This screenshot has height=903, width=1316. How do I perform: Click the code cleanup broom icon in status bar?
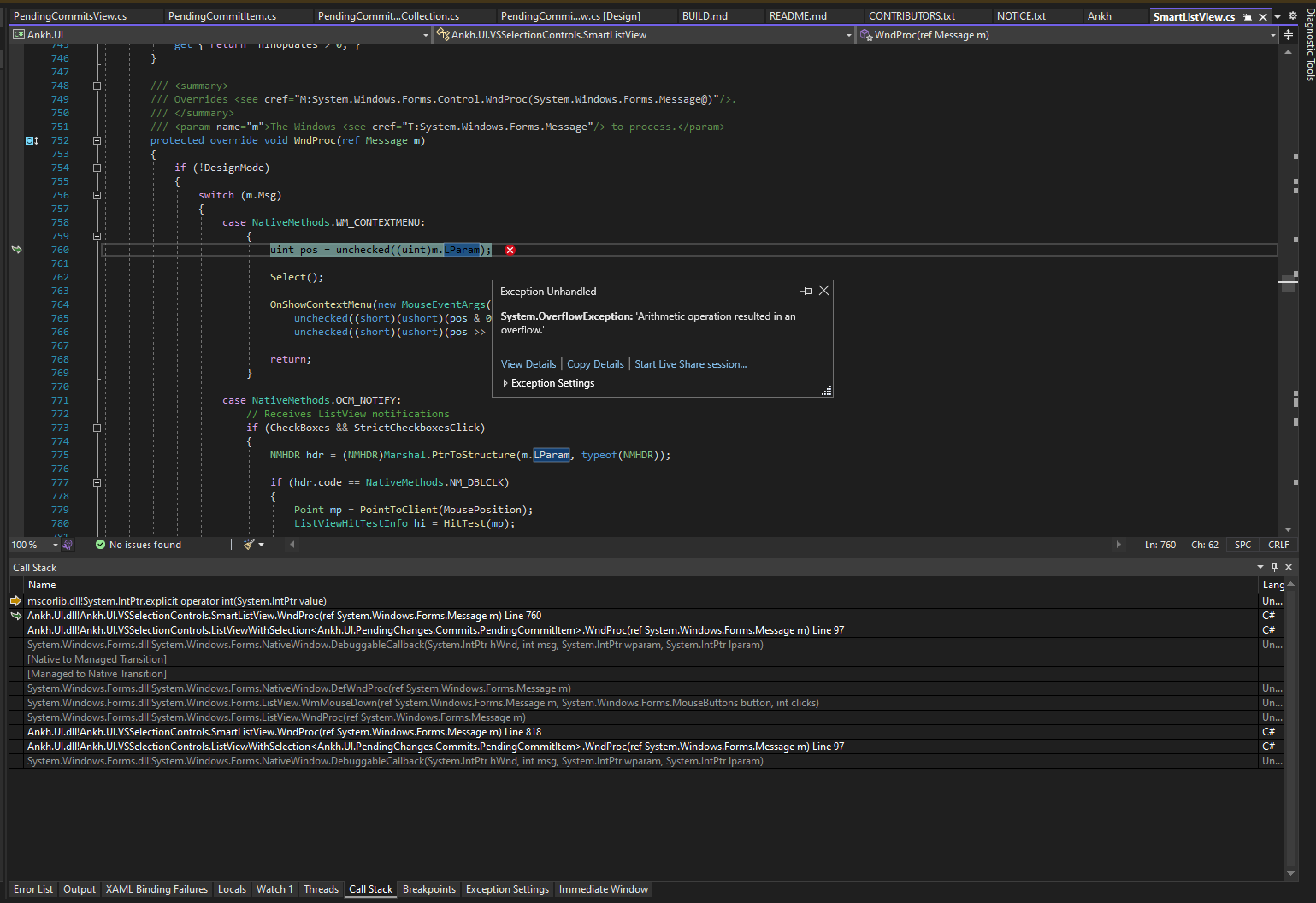pyautogui.click(x=250, y=544)
